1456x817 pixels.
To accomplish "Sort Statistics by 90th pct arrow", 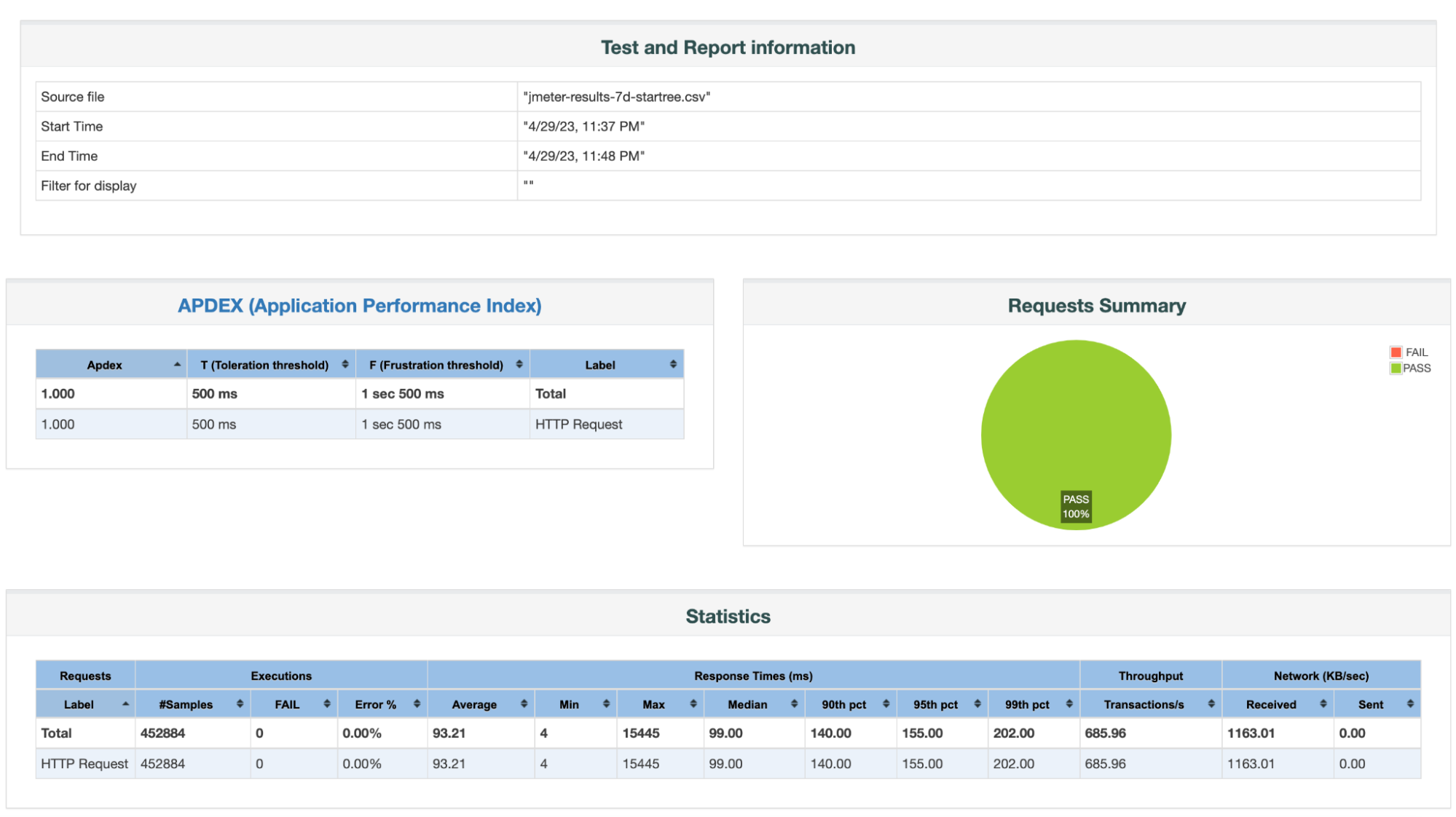I will 886,704.
